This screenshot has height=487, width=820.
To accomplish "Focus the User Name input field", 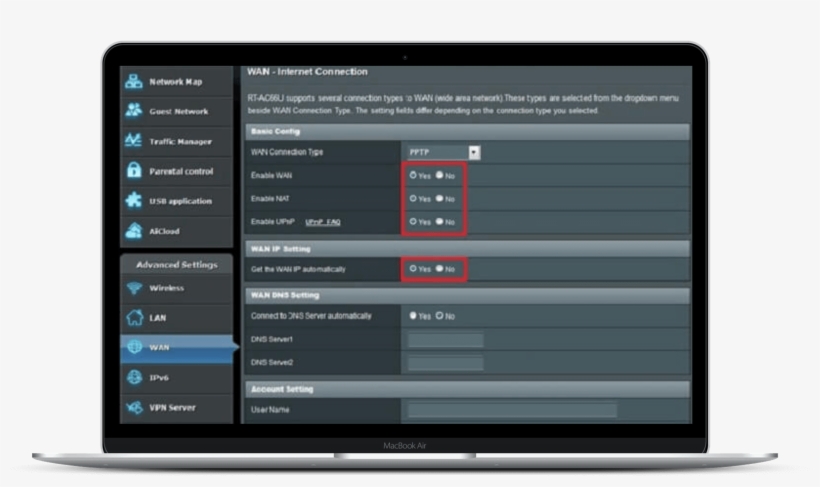I will (512, 410).
